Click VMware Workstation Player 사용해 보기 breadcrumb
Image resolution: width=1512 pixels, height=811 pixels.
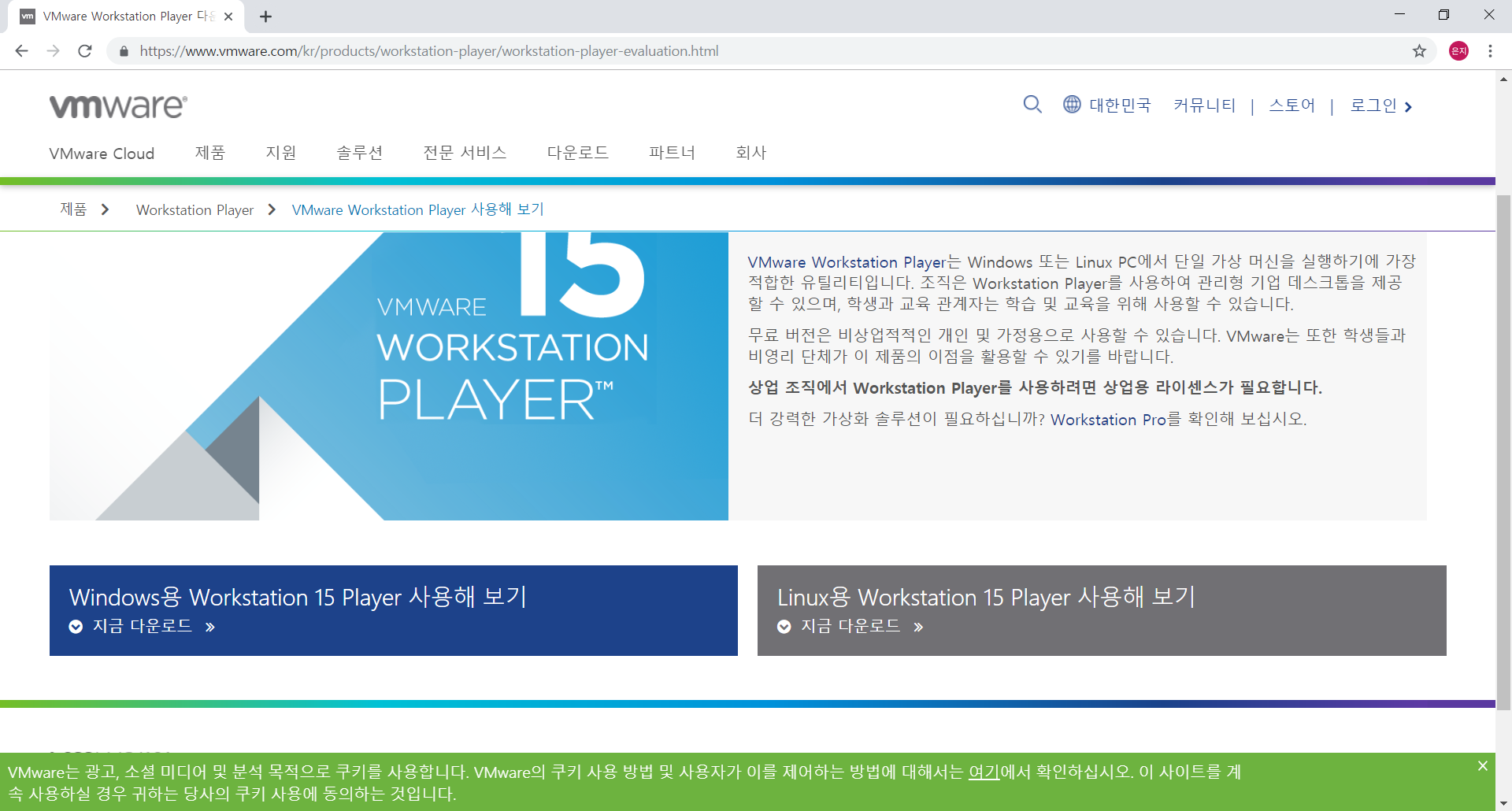point(417,209)
